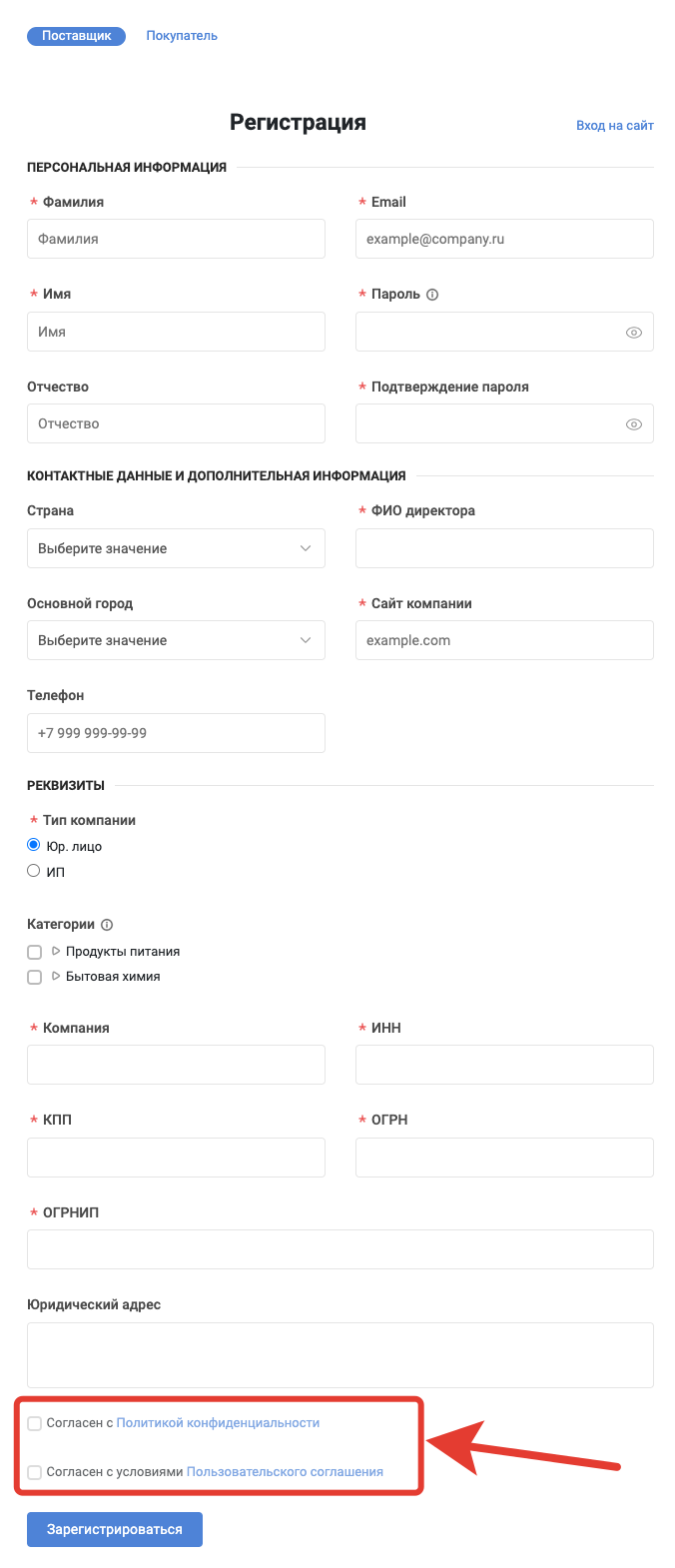
Task: Check the Бытовая химия checkbox
Action: pyautogui.click(x=35, y=977)
